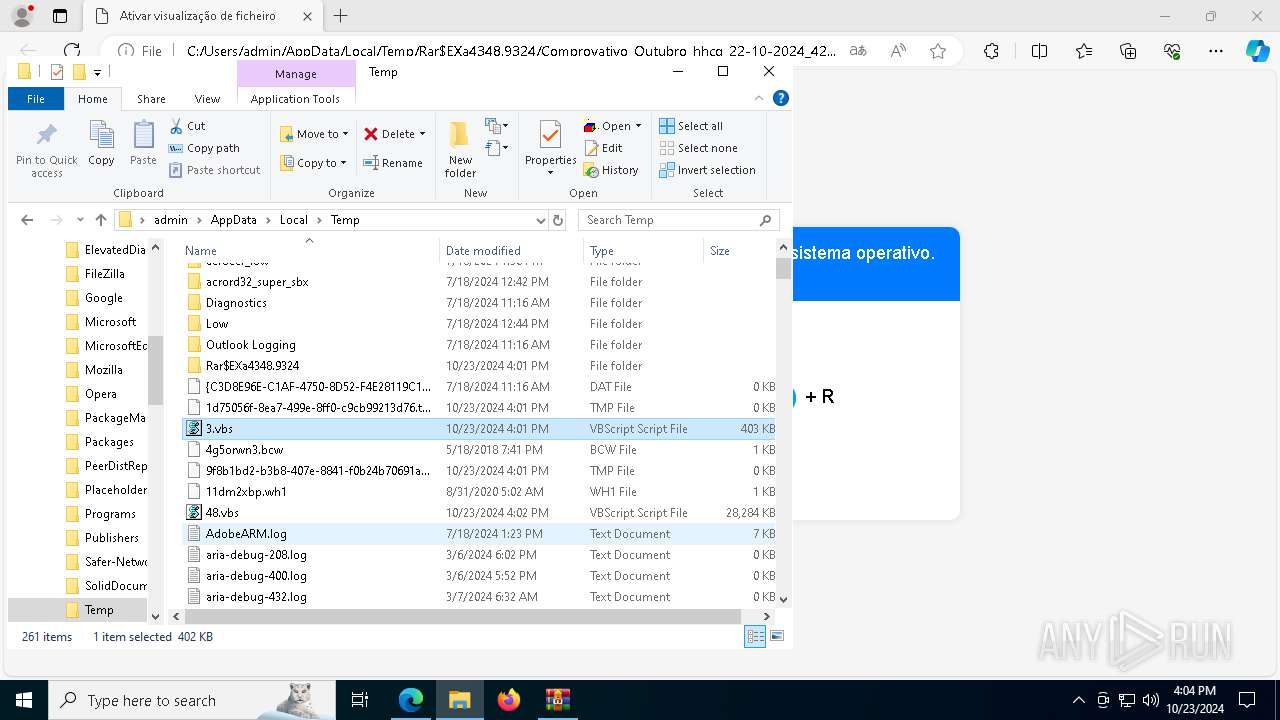
Task: Click Select none in ribbon
Action: [698, 148]
